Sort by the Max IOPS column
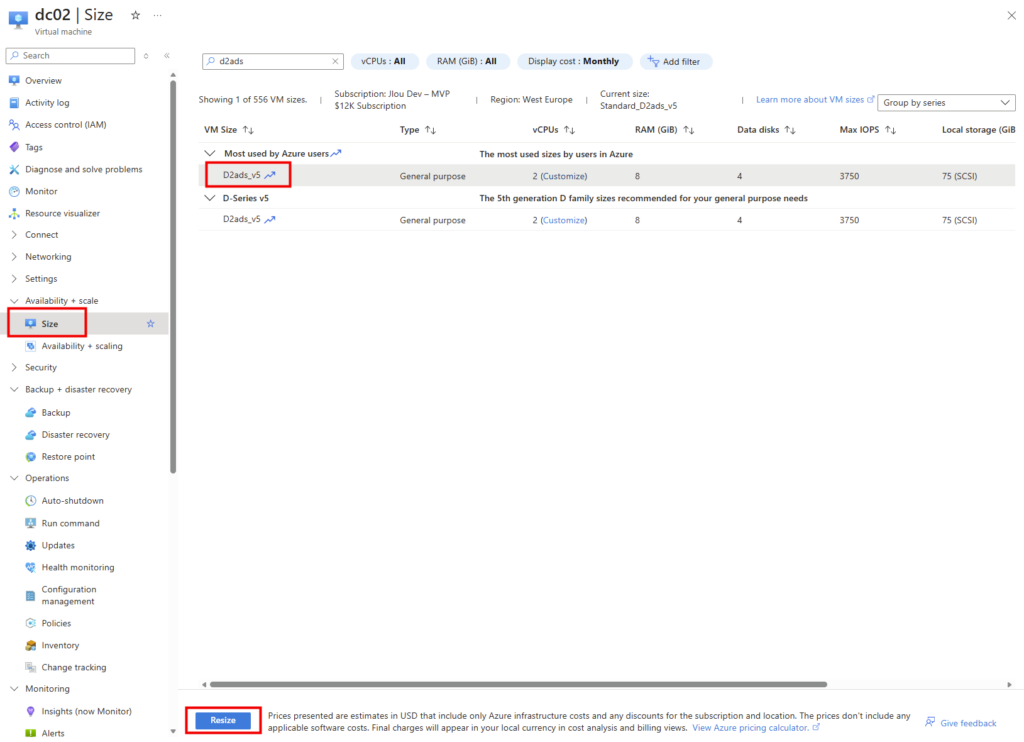The image size is (1024, 742). (x=867, y=130)
